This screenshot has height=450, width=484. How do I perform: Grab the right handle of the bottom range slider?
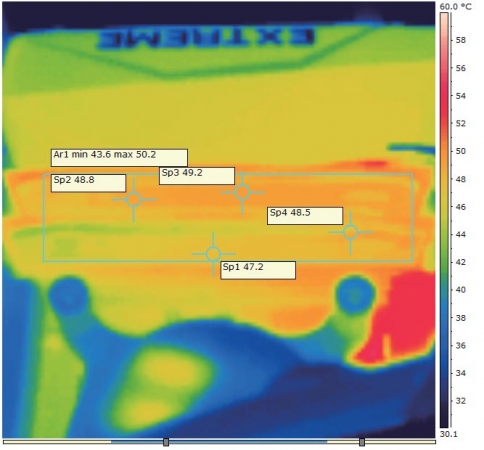coord(362,442)
